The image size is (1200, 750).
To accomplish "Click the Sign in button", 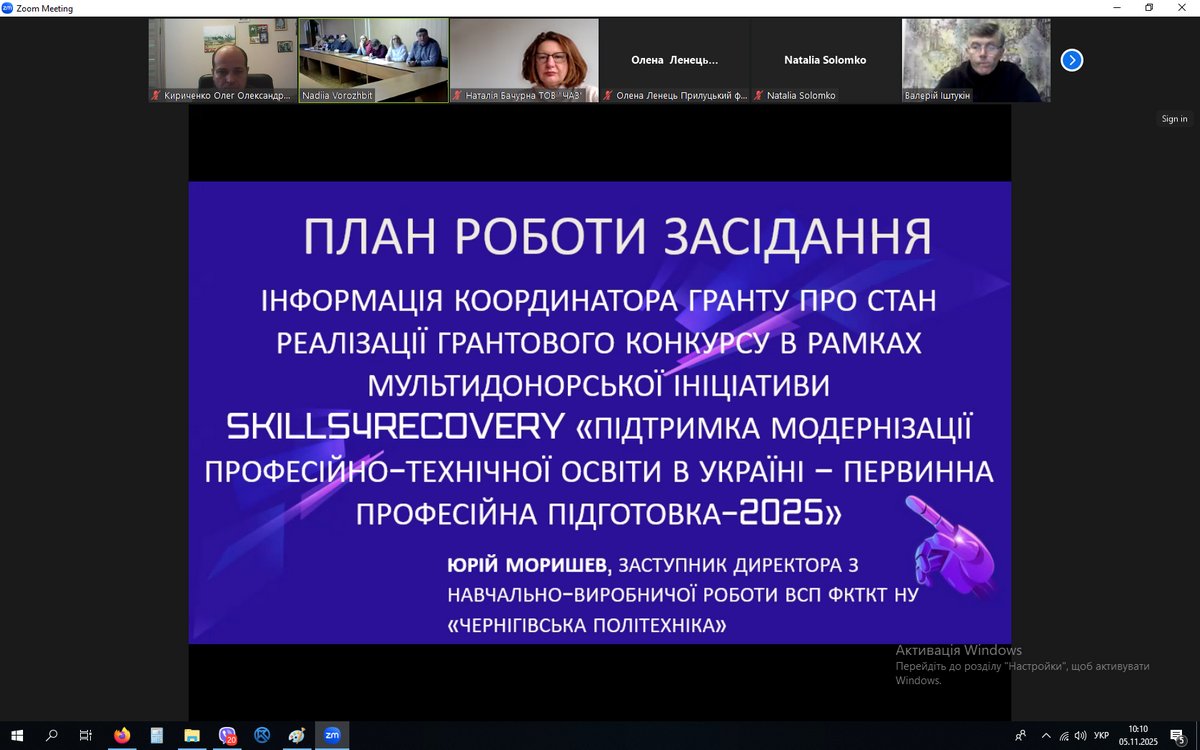I will tap(1174, 119).
